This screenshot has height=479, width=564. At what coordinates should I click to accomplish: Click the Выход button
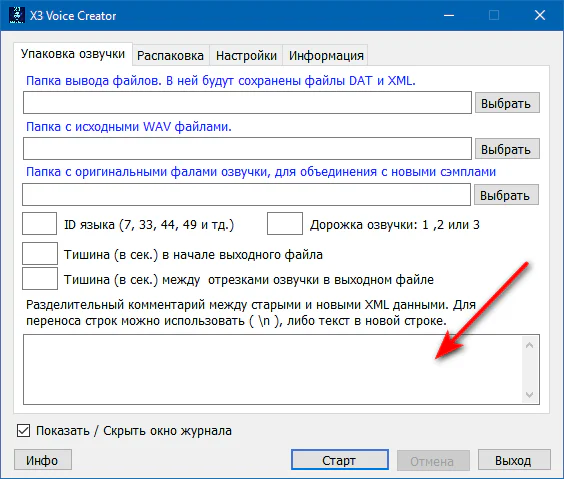click(514, 460)
